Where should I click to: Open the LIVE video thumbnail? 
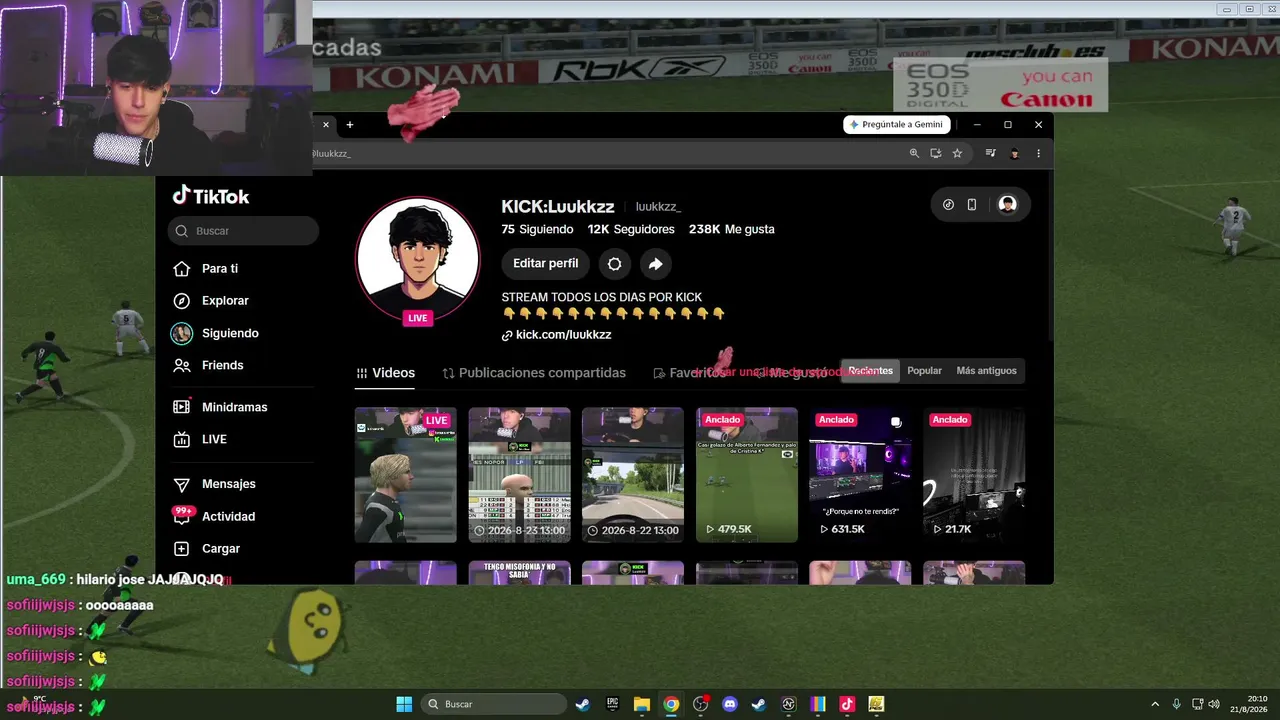405,475
